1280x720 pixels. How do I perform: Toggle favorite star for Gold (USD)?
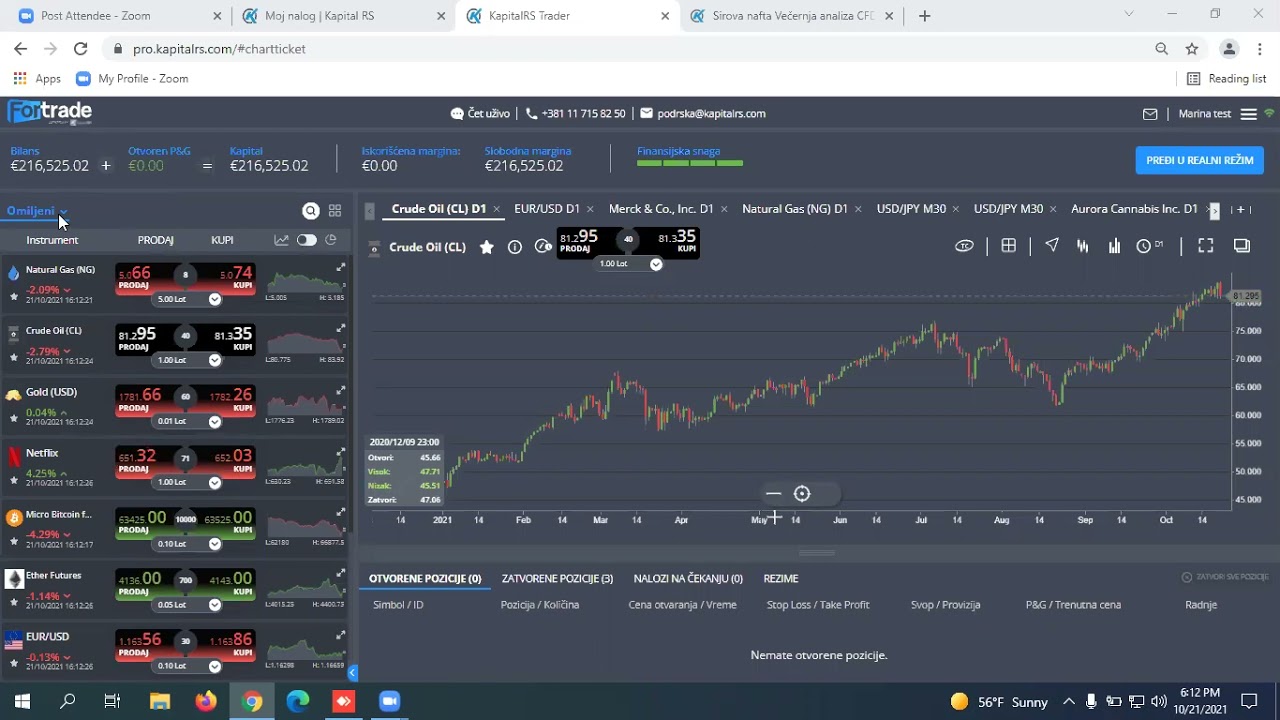(x=14, y=419)
